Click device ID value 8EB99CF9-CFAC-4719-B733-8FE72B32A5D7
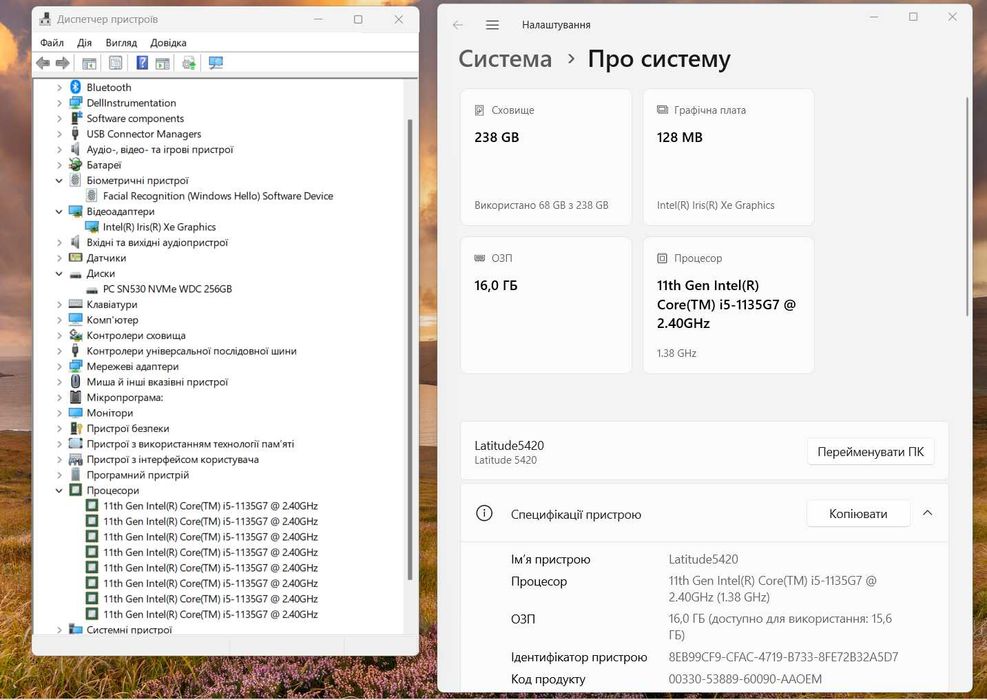The width and height of the screenshot is (987, 700). [x=783, y=657]
